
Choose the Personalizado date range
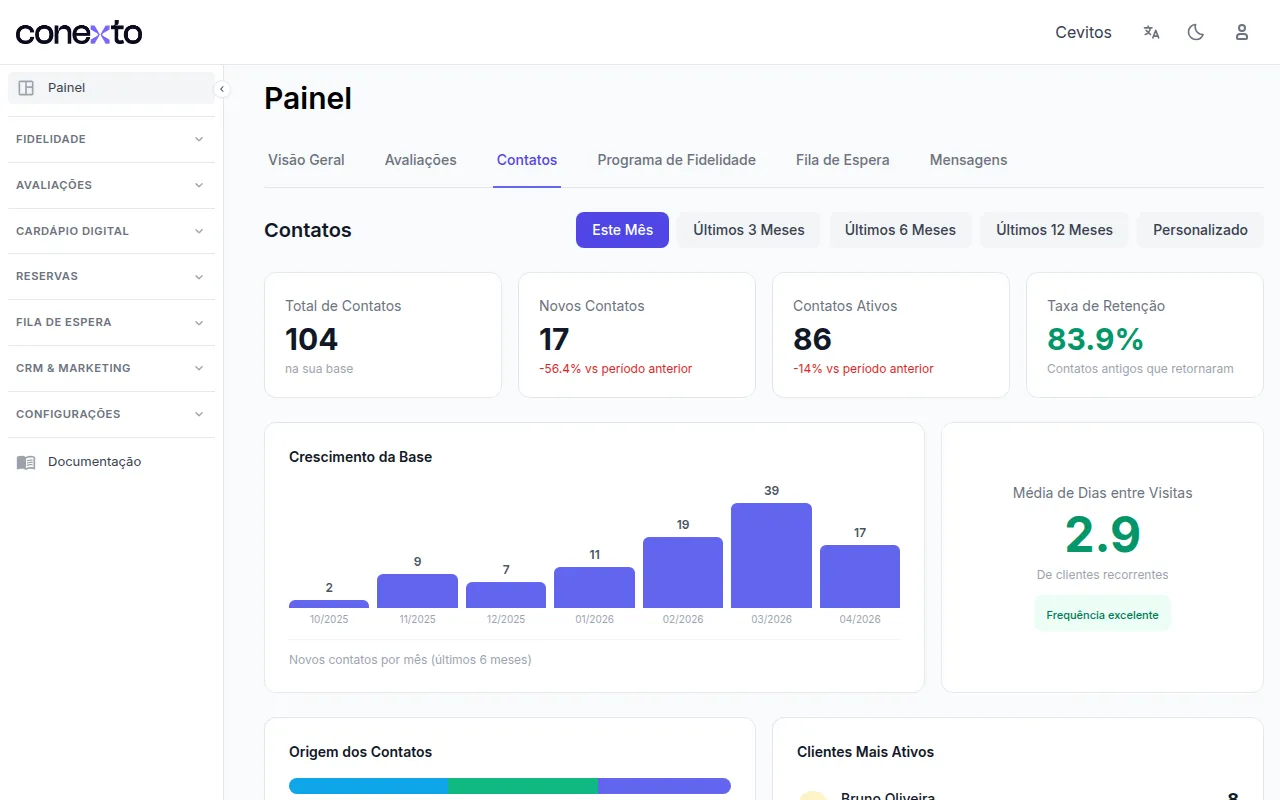pyautogui.click(x=1200, y=230)
